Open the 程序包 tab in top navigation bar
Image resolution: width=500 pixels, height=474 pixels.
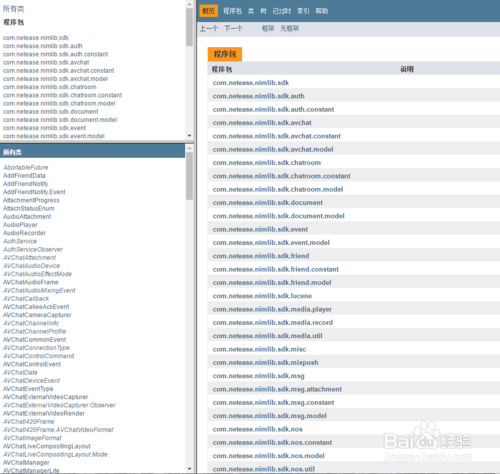click(x=232, y=11)
